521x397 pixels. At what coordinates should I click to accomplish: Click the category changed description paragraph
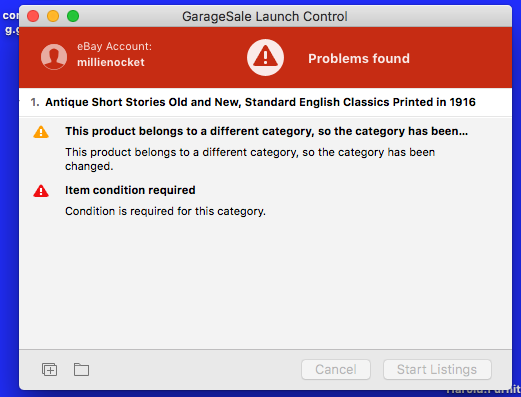click(250, 159)
